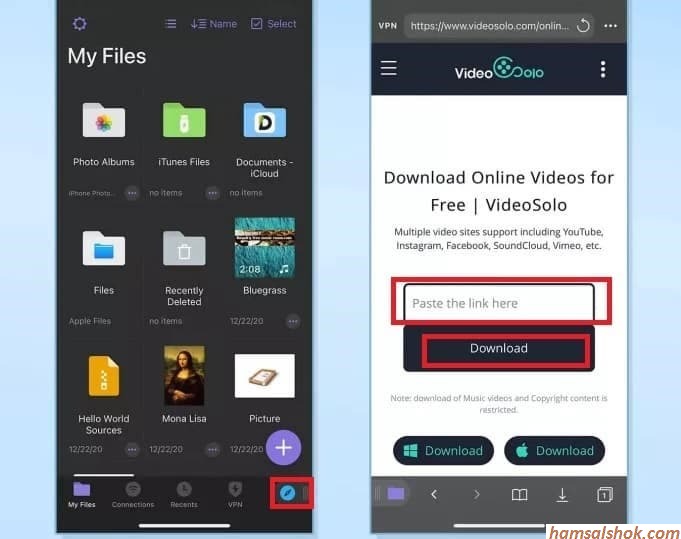This screenshot has height=539, width=681.
Task: Open the VideoSolo hamburger menu
Action: [389, 68]
